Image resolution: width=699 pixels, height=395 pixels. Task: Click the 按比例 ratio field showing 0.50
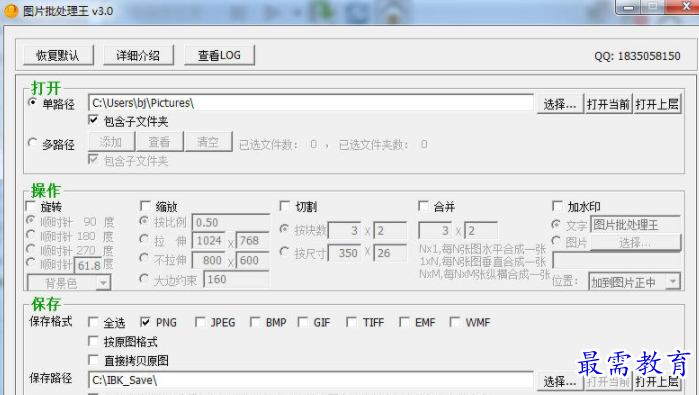[231, 222]
